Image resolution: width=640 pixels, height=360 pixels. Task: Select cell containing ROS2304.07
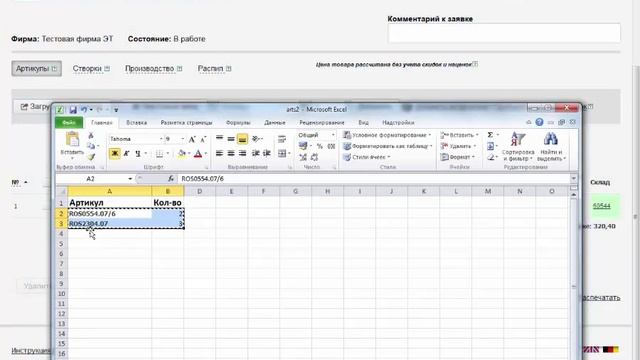pyautogui.click(x=109, y=224)
